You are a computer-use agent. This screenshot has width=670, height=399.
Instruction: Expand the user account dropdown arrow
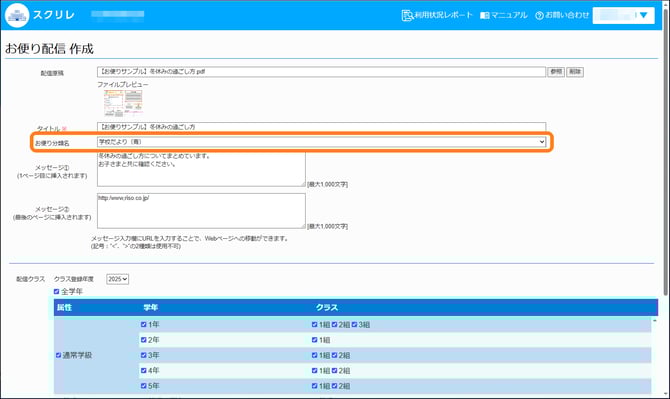(x=644, y=15)
